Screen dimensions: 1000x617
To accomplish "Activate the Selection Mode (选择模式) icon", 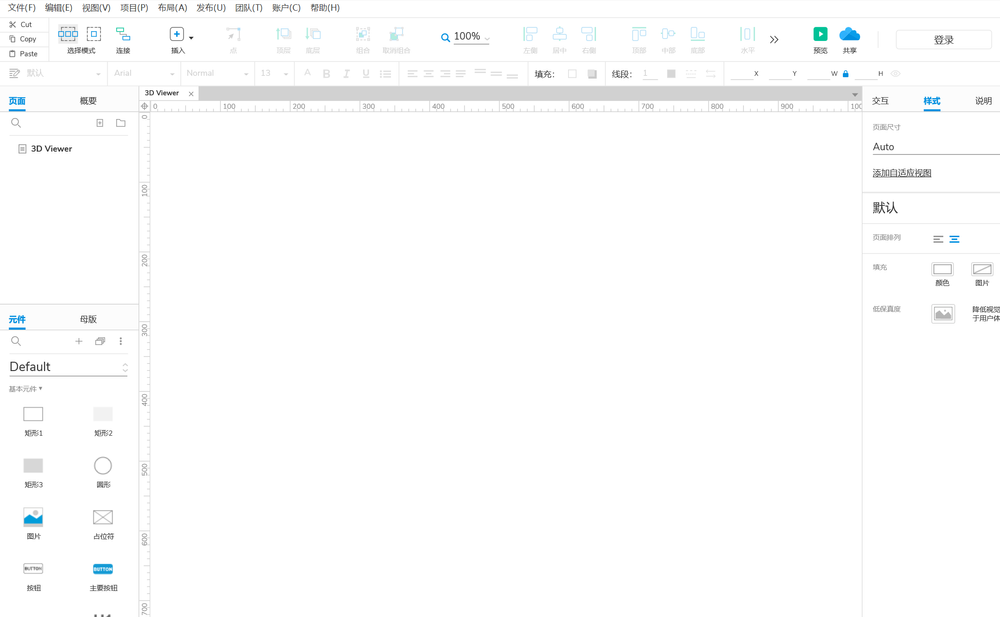I will (68, 34).
